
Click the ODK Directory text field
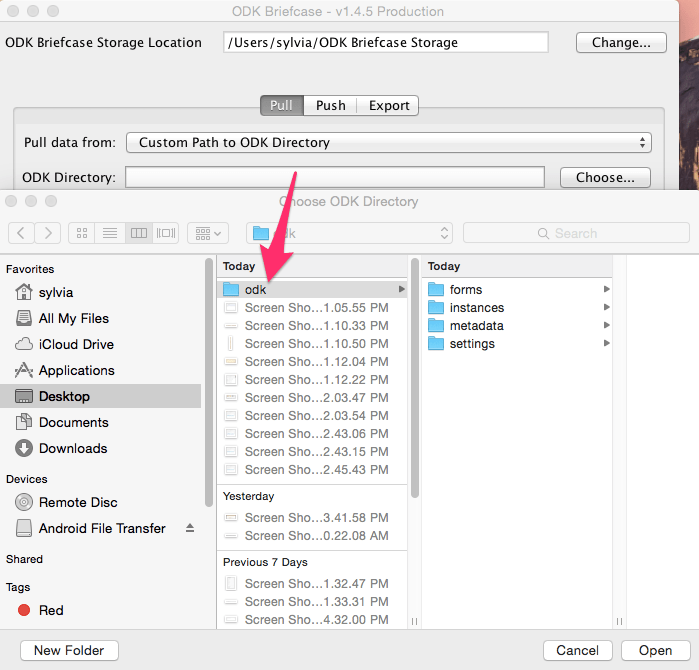[335, 177]
